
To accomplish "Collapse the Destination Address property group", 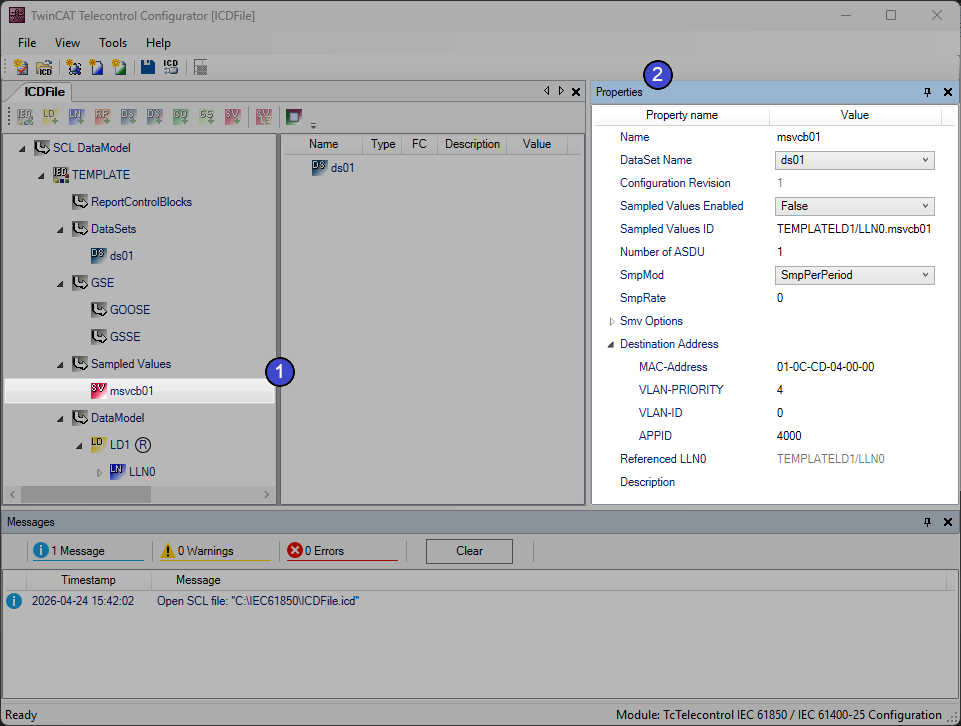I will [x=611, y=344].
